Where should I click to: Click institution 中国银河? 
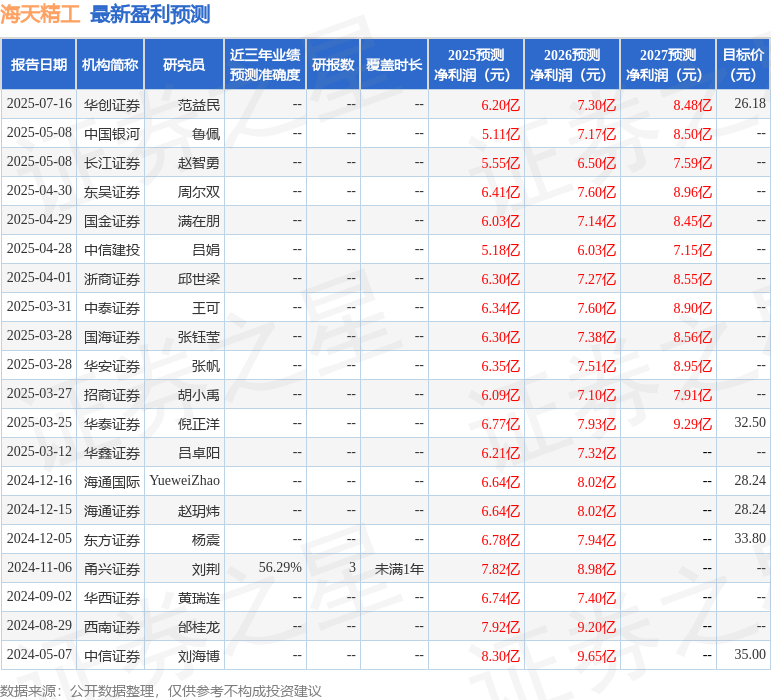pos(112,134)
